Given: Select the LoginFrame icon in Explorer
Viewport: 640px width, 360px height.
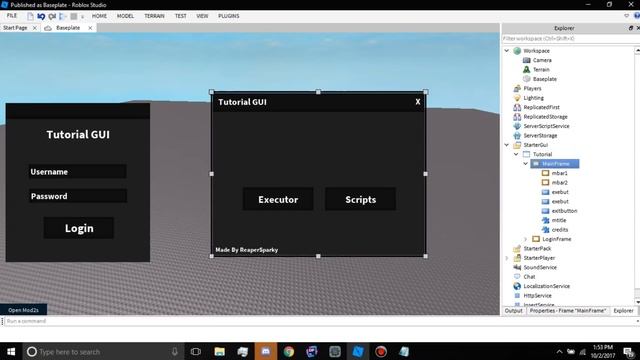Looking at the screenshot, I should (536, 239).
